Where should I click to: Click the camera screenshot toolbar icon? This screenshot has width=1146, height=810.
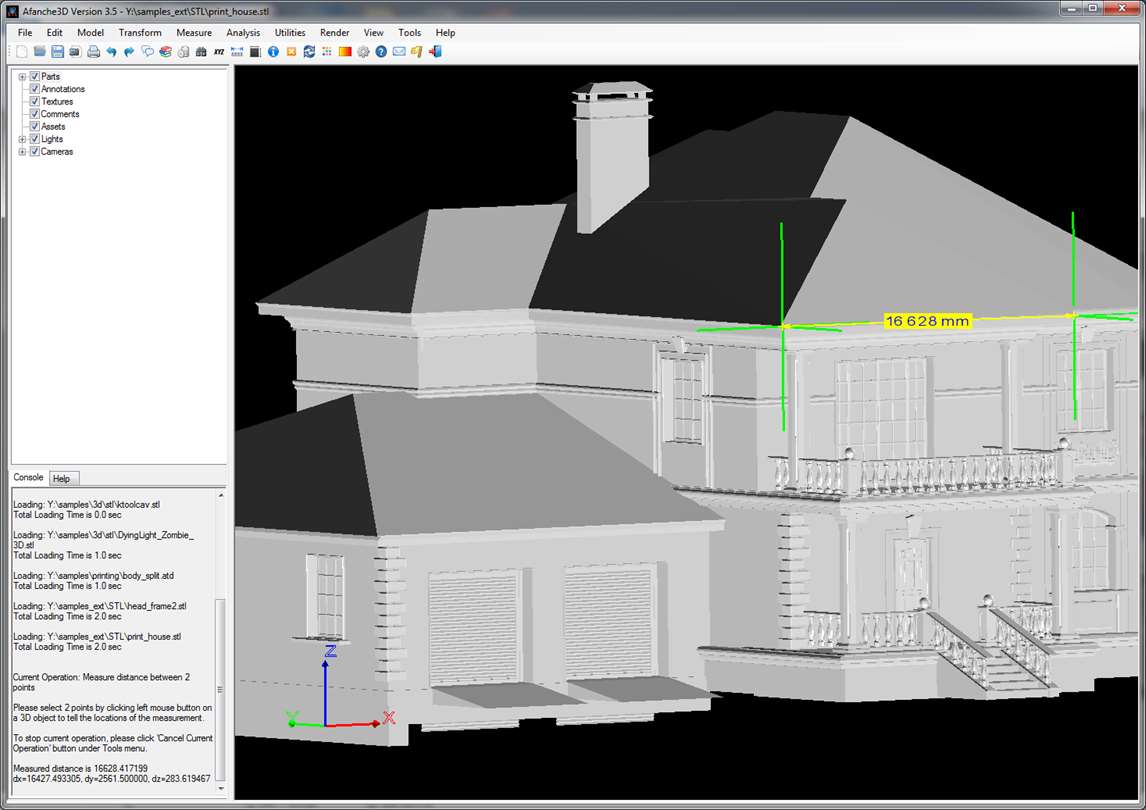click(x=75, y=52)
